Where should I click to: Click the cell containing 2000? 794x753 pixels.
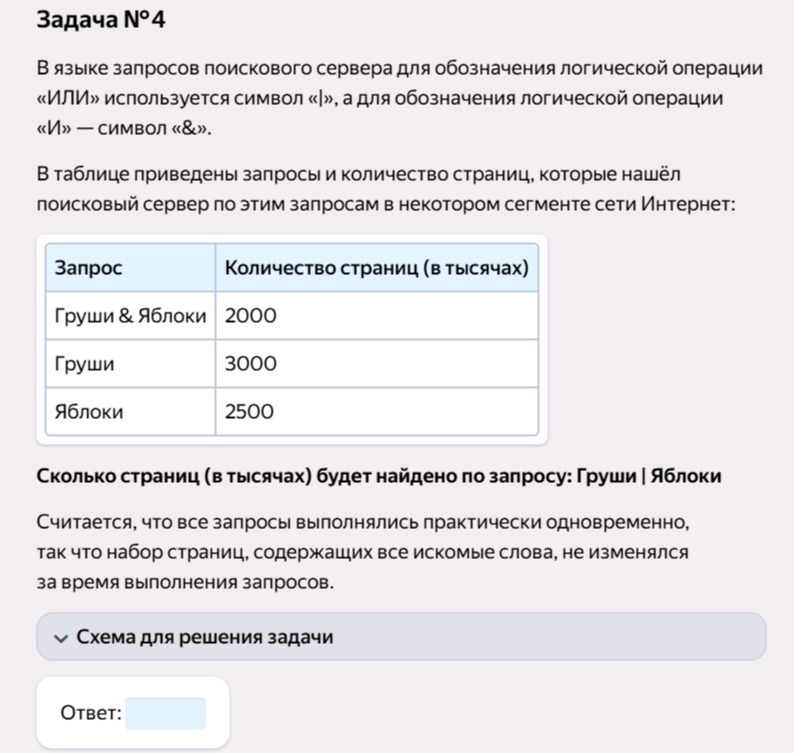[377, 315]
